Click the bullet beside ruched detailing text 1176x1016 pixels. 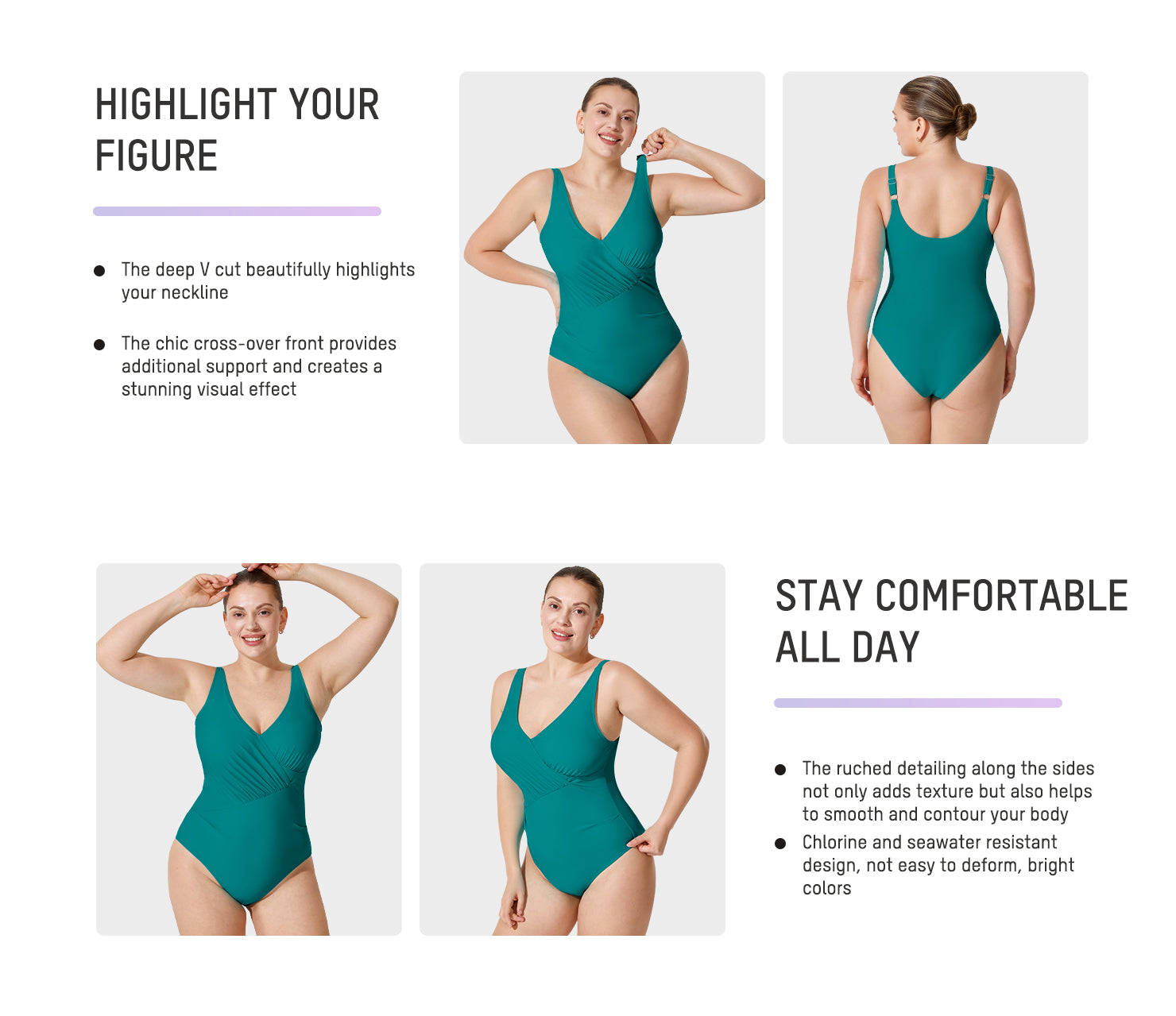pos(780,770)
